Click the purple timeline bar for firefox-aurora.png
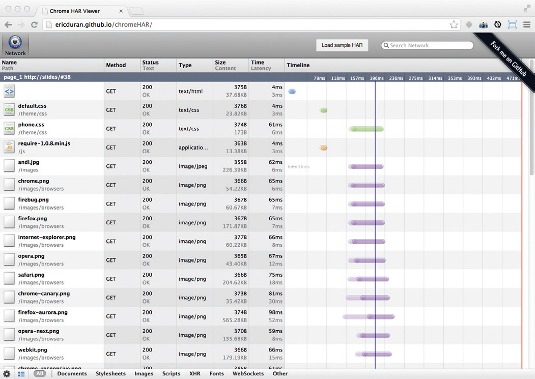This screenshot has height=379, width=535. point(368,317)
